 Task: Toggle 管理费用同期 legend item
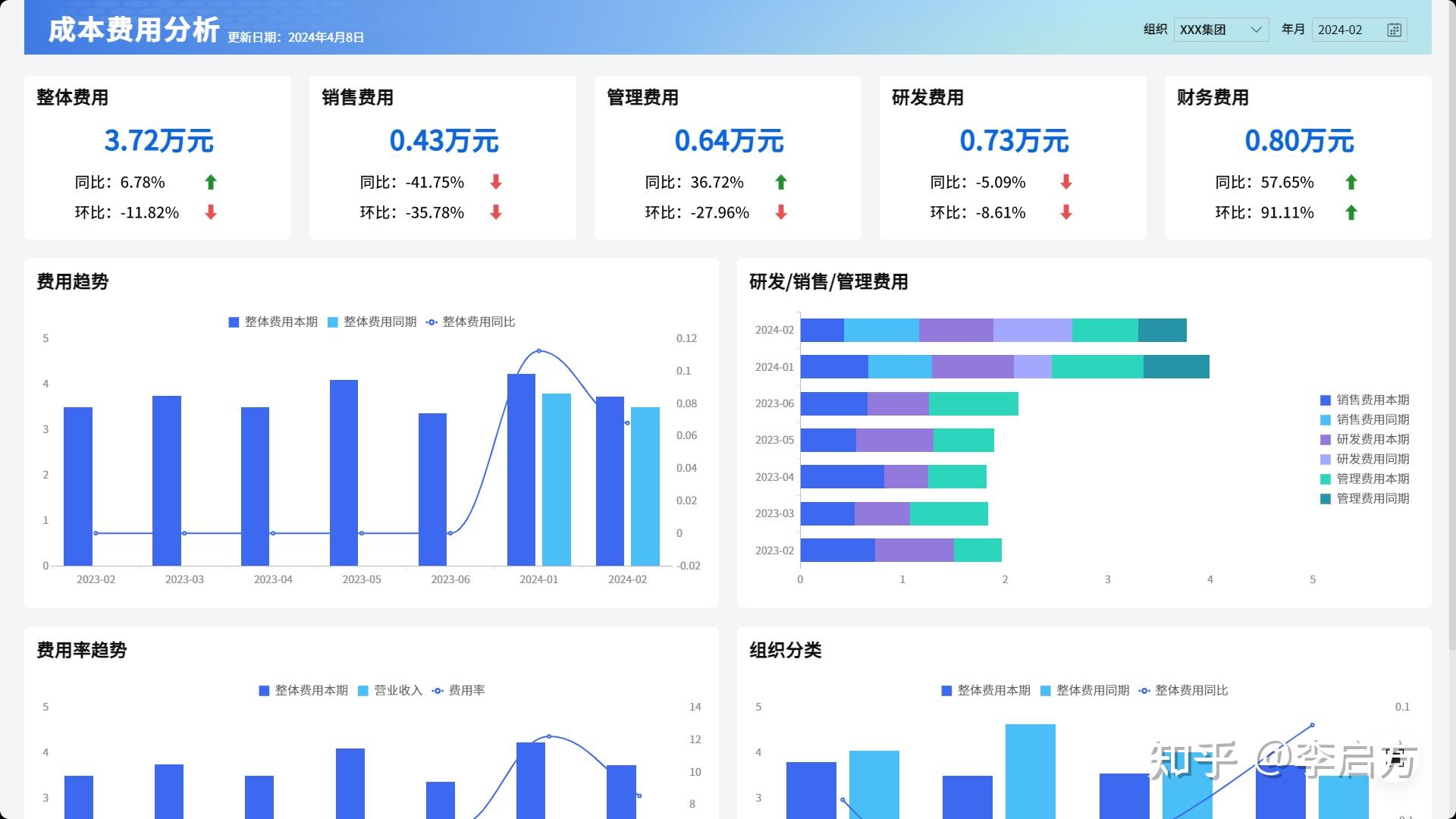tap(1365, 498)
